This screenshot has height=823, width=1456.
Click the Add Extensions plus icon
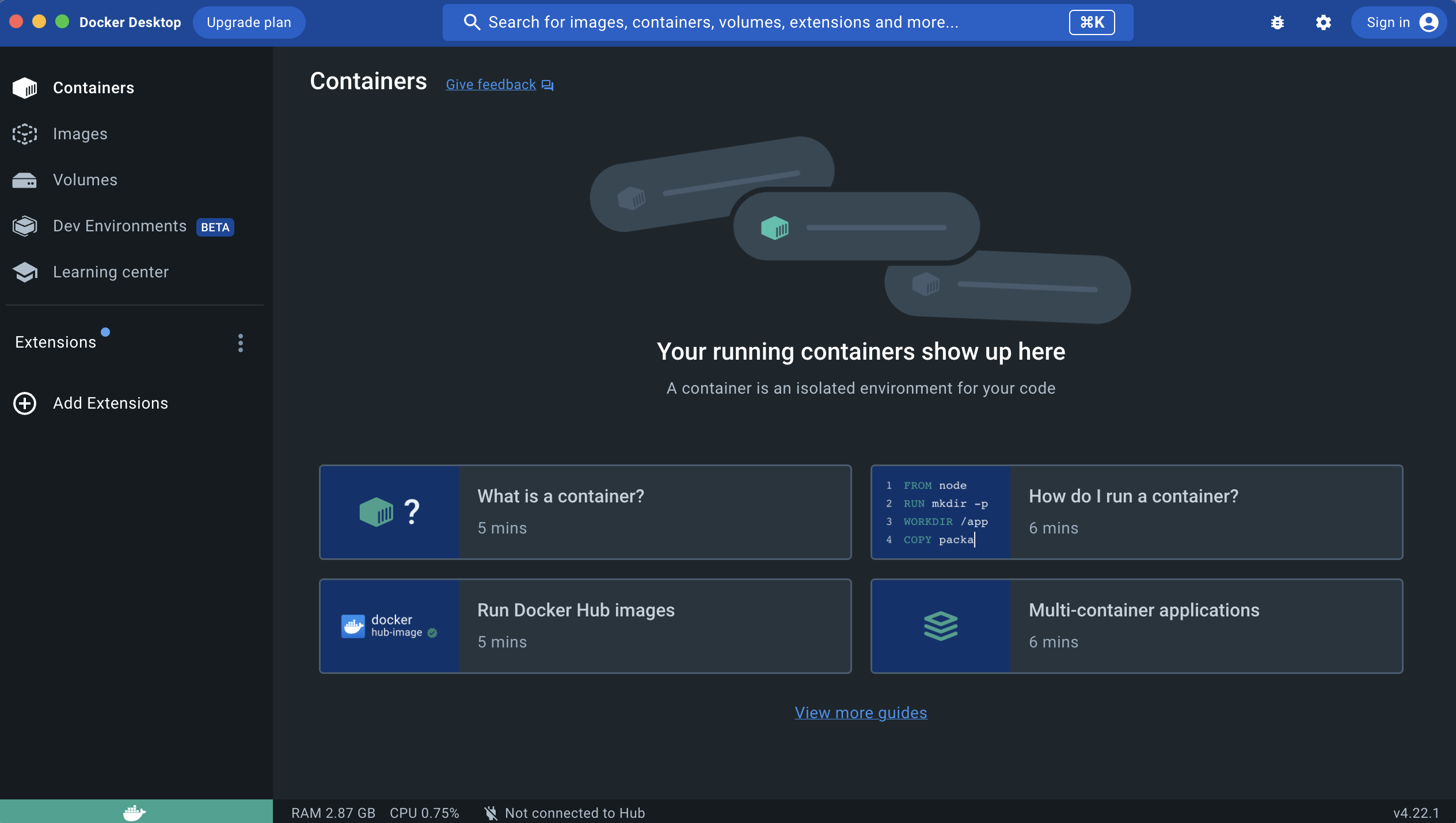click(24, 403)
